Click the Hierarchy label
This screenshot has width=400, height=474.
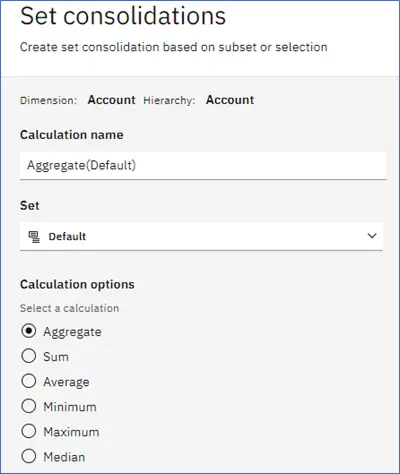(169, 101)
